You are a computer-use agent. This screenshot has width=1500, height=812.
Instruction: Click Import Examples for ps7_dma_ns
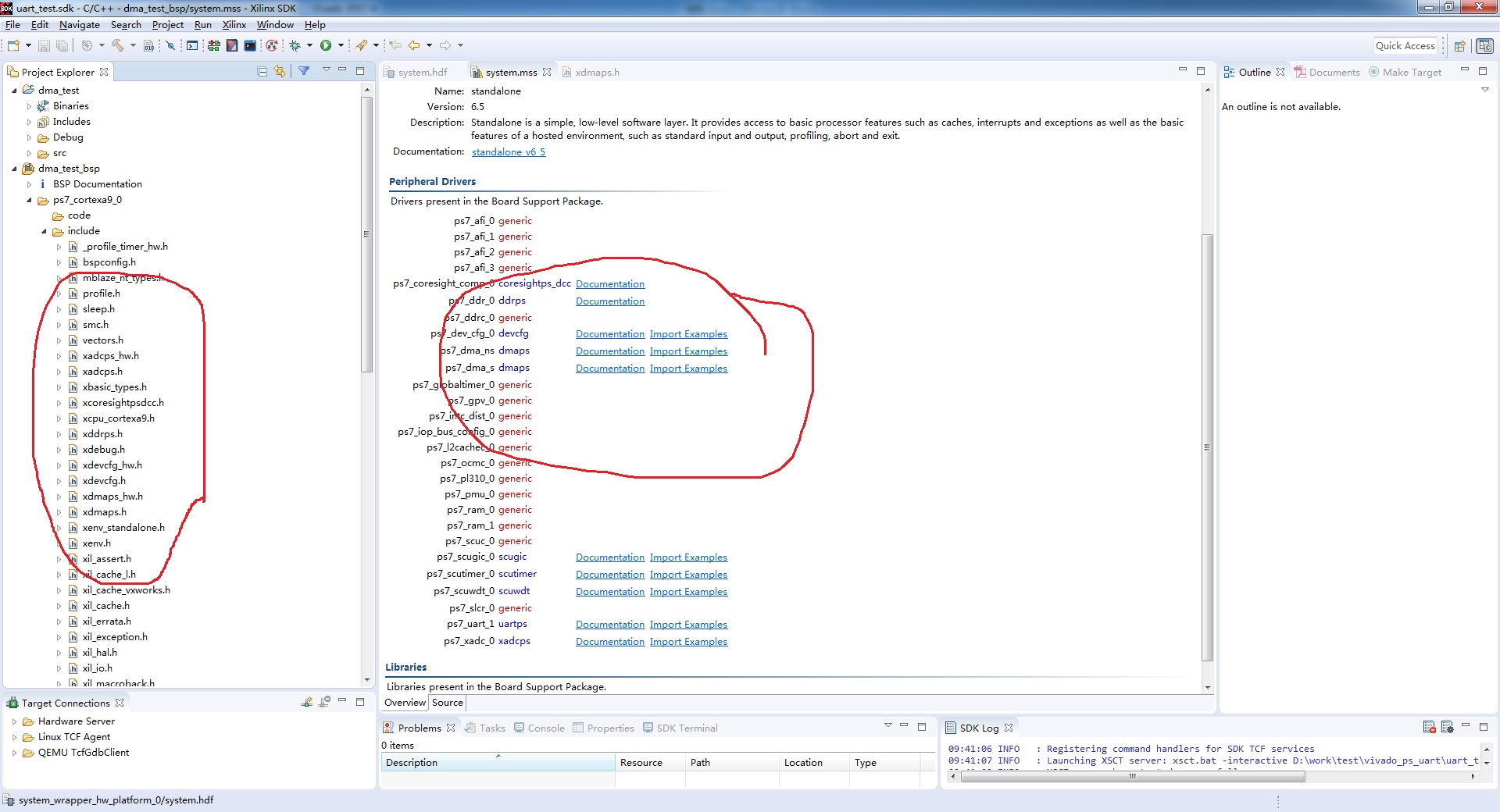click(688, 351)
